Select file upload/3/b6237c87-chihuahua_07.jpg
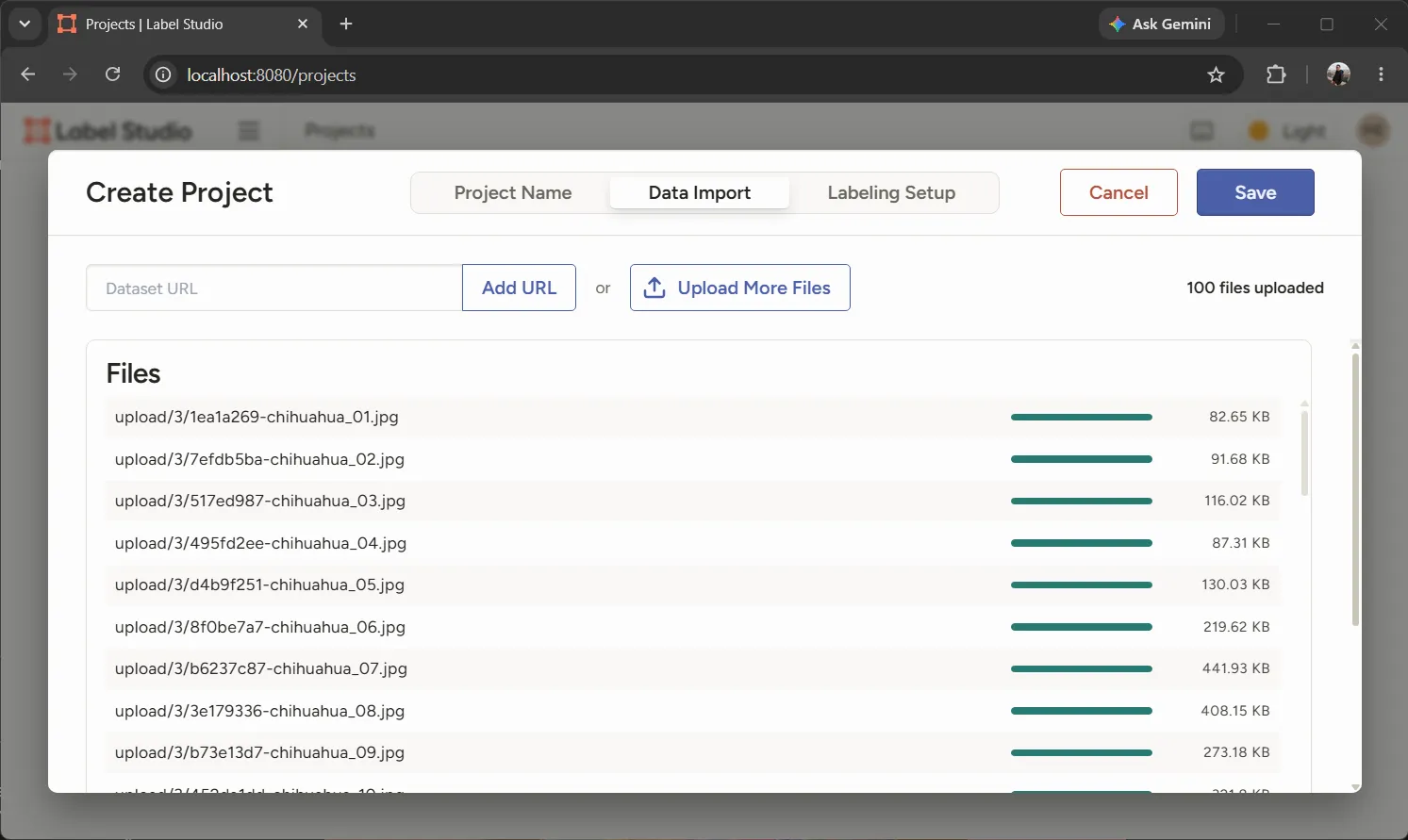Screen dimensions: 1408x840 693,668
